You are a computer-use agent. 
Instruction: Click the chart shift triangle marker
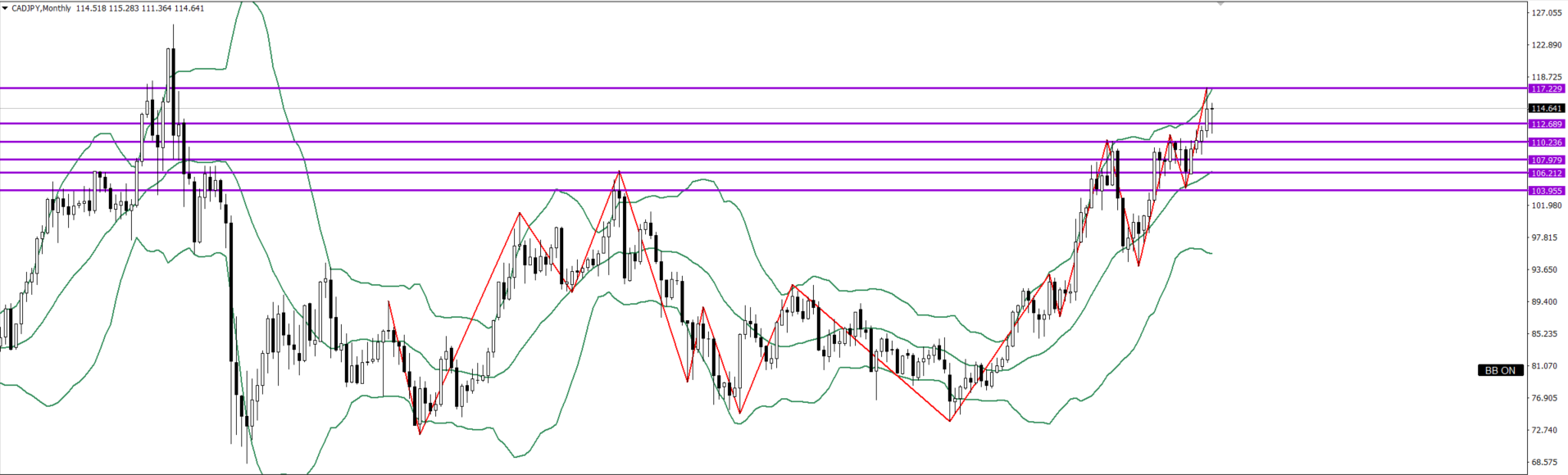tap(1220, 4)
